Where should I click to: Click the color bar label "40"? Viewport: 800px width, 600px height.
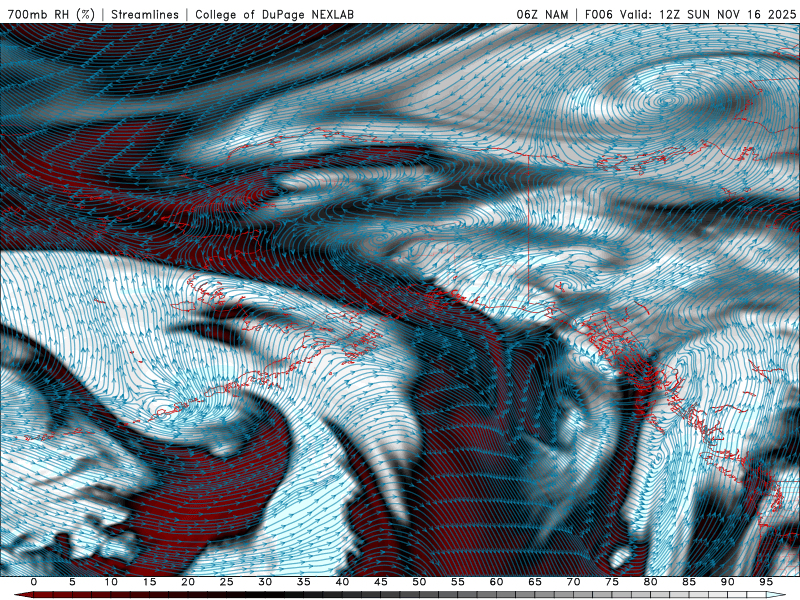pyautogui.click(x=342, y=582)
